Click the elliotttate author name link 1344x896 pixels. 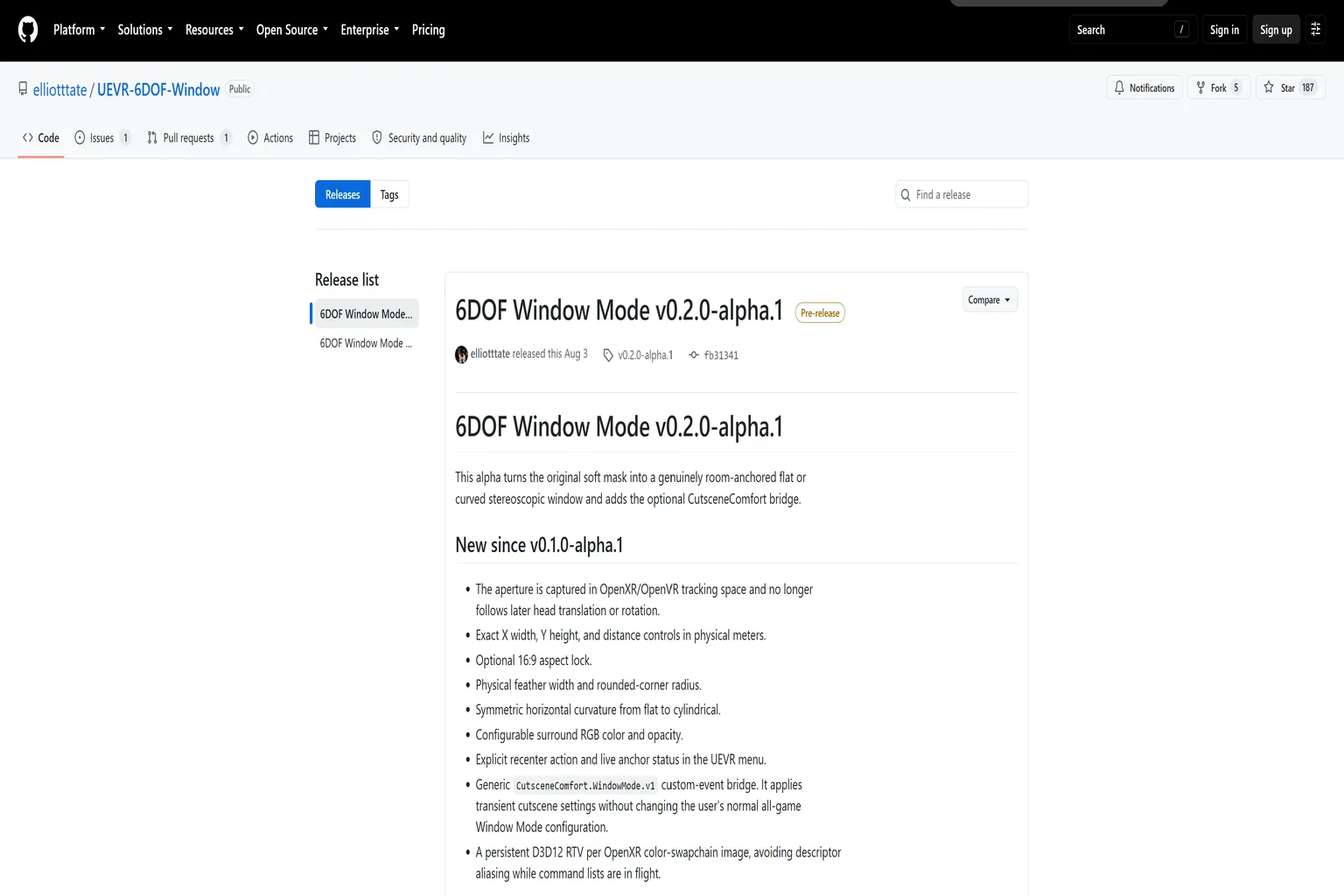tap(490, 354)
